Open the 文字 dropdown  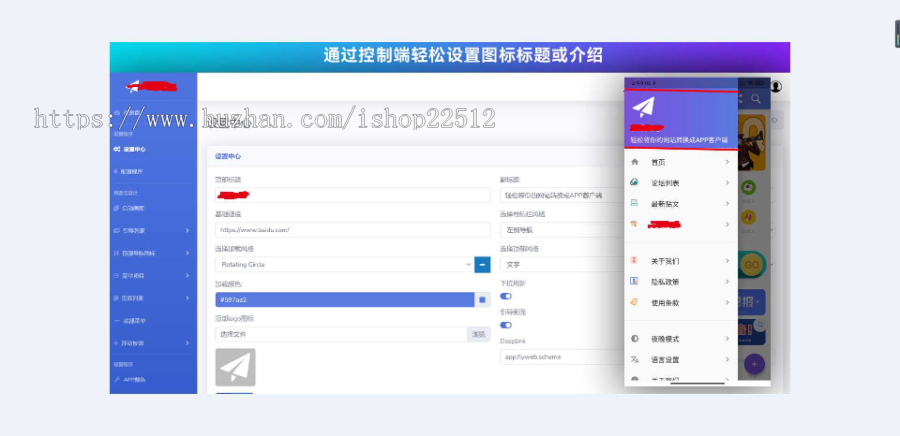point(561,265)
